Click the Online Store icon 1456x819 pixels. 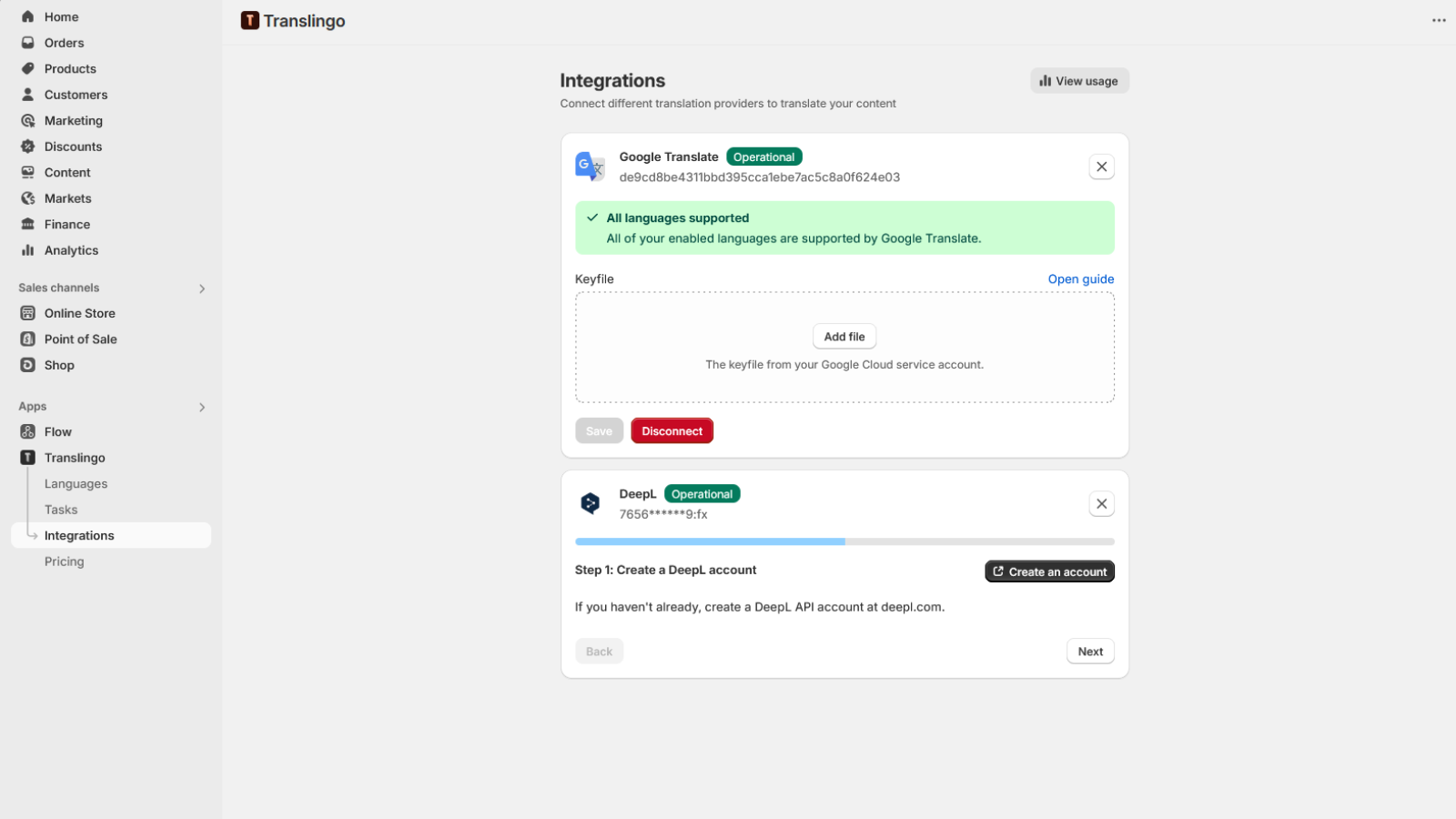click(x=28, y=313)
